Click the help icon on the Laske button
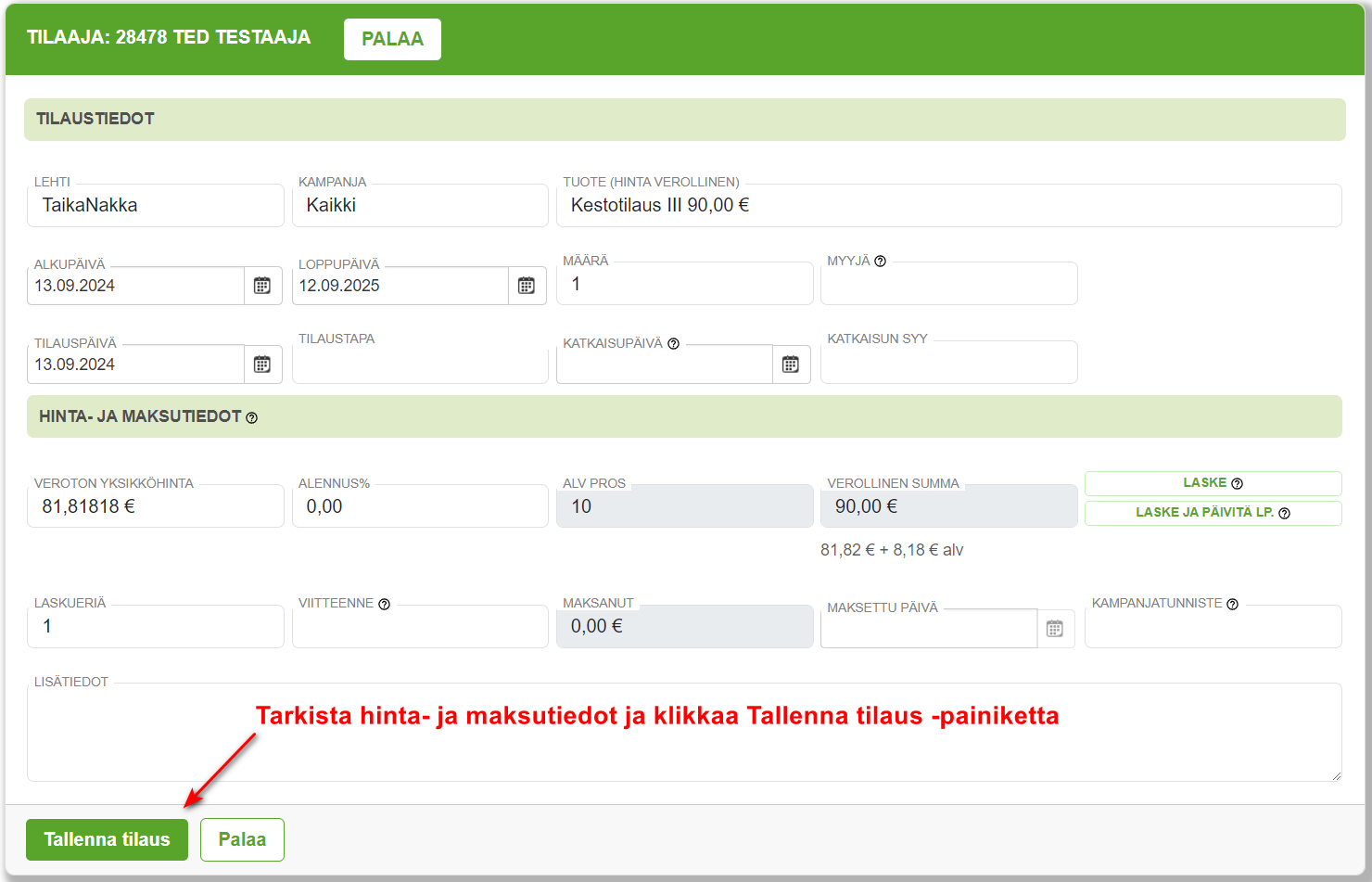The height and width of the screenshot is (882, 1372). [1238, 483]
